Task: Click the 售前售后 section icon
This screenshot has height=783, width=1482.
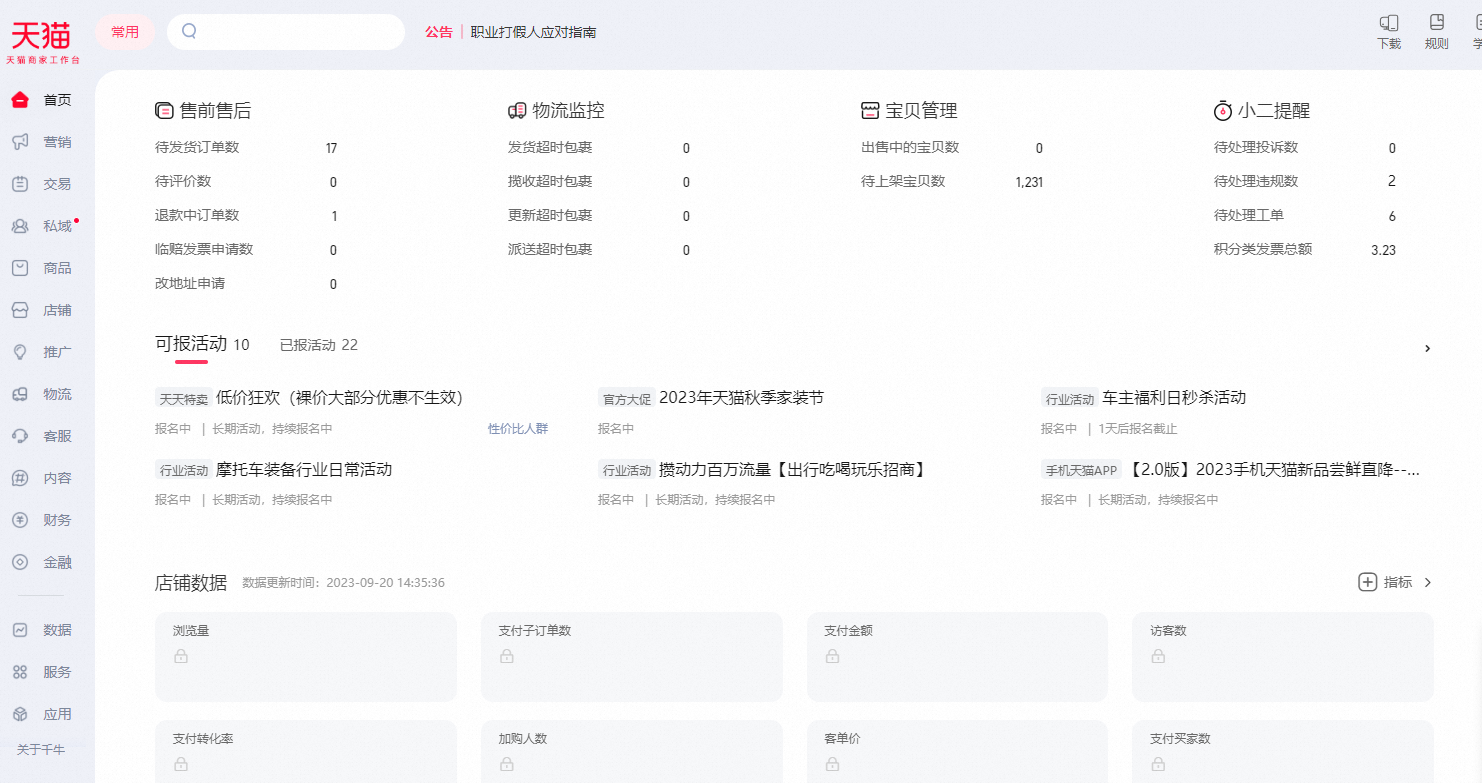Action: click(x=165, y=111)
